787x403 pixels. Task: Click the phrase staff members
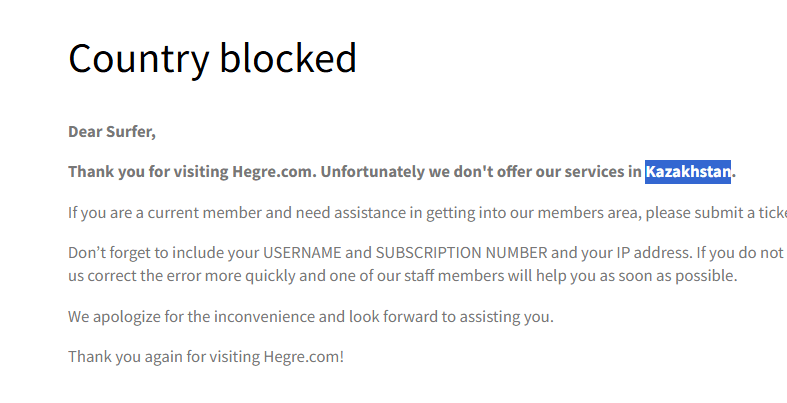click(x=493, y=276)
